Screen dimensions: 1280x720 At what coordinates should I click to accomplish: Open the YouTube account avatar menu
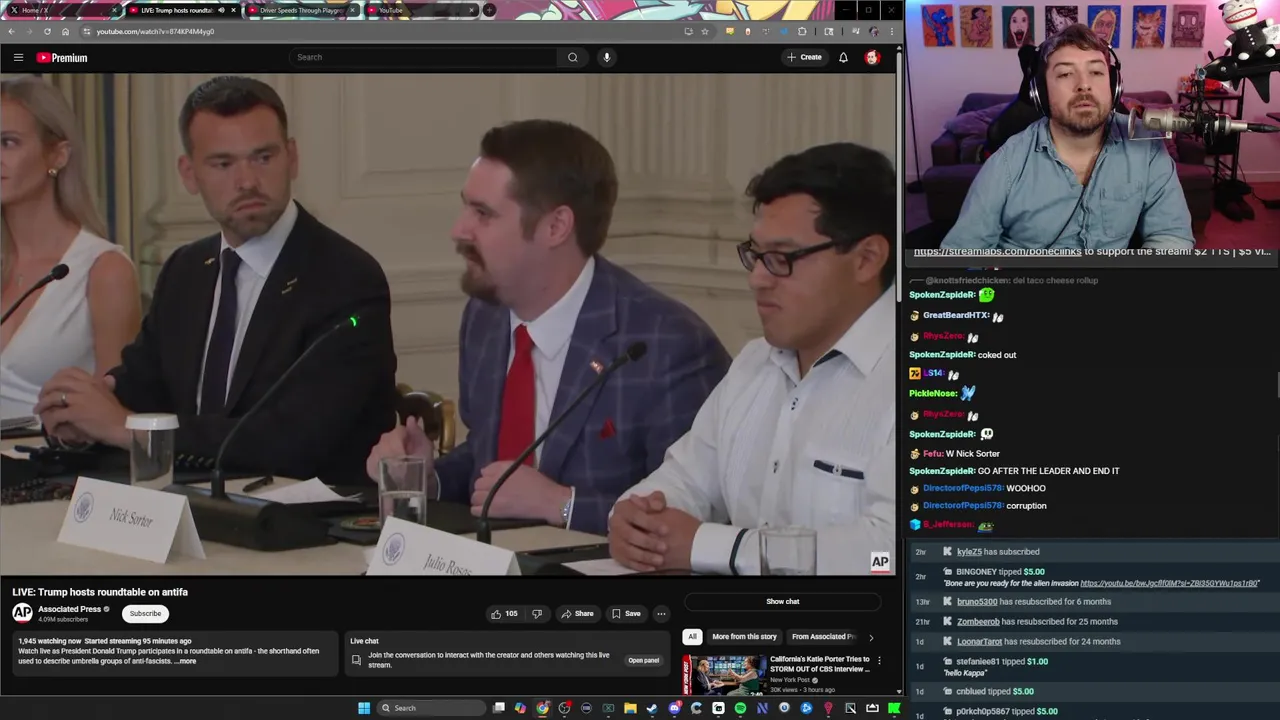[x=872, y=57]
